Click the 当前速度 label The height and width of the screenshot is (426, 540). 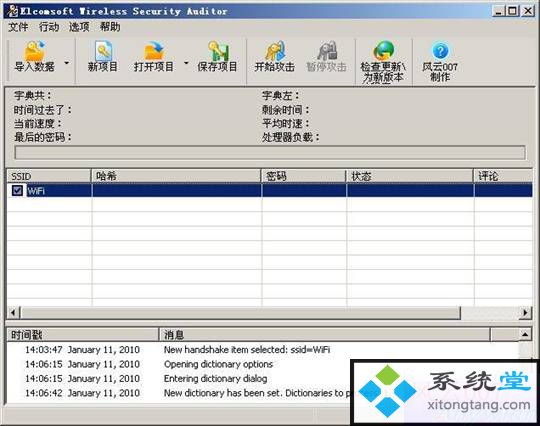[38, 123]
